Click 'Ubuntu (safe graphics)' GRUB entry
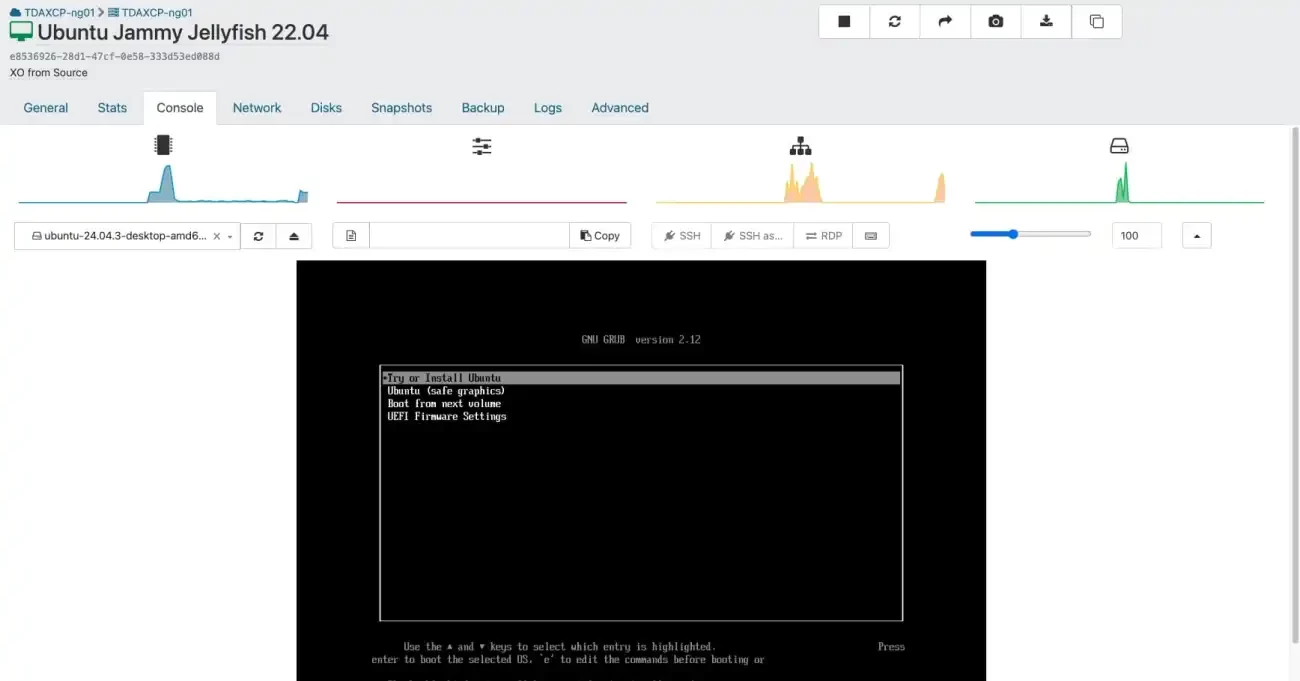Screen dimensions: 1300x681 (446, 391)
